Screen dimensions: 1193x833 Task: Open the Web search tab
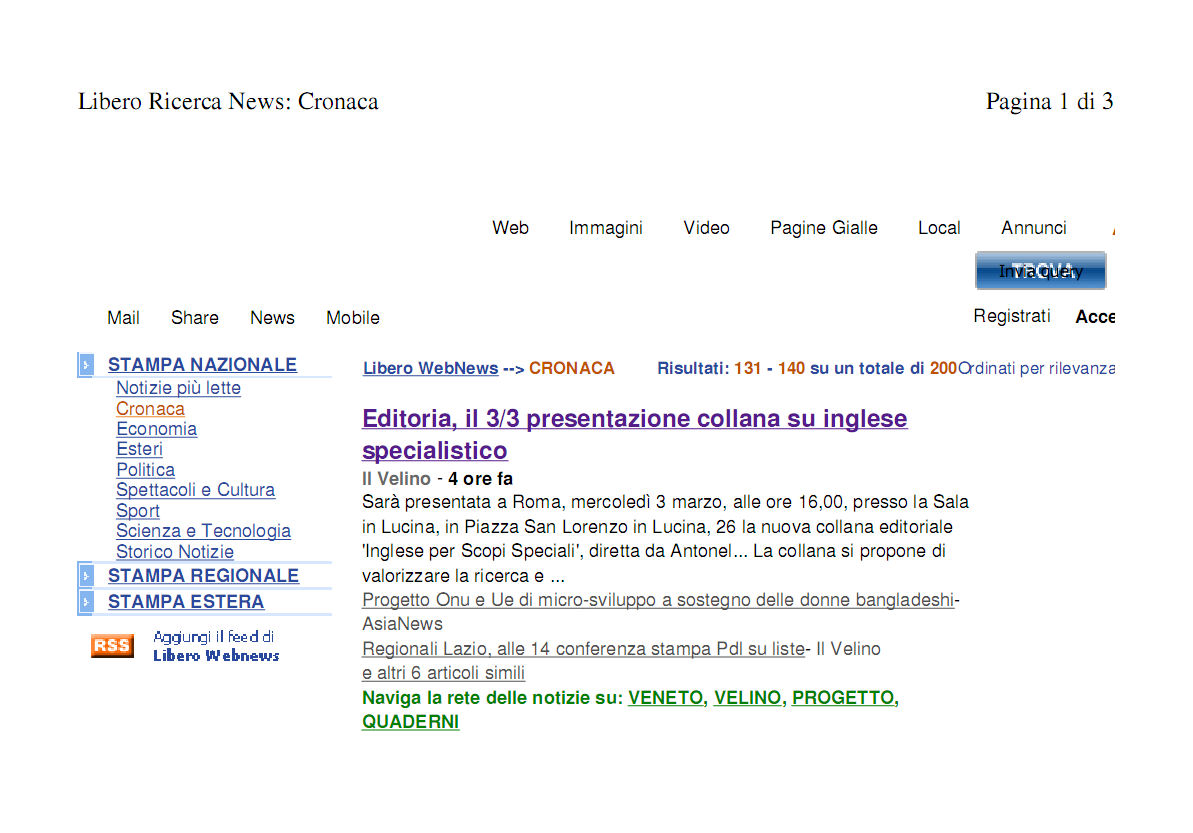coord(511,227)
